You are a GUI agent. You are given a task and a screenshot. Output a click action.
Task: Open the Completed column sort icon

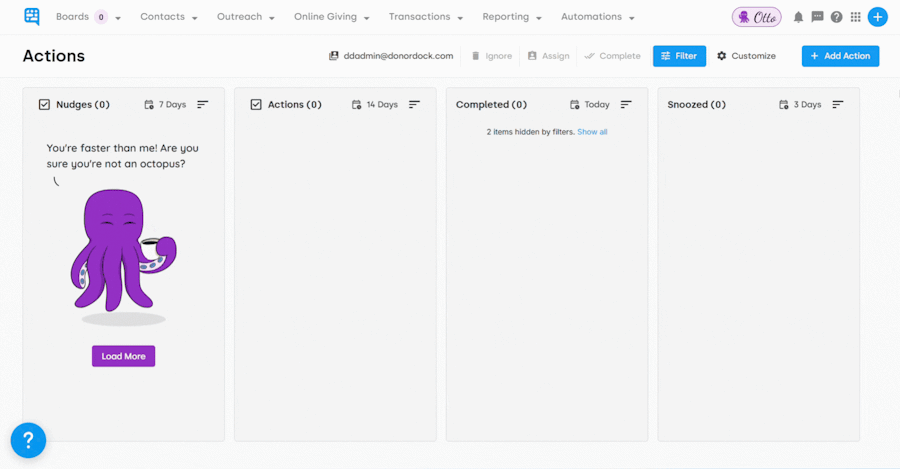[x=626, y=104]
